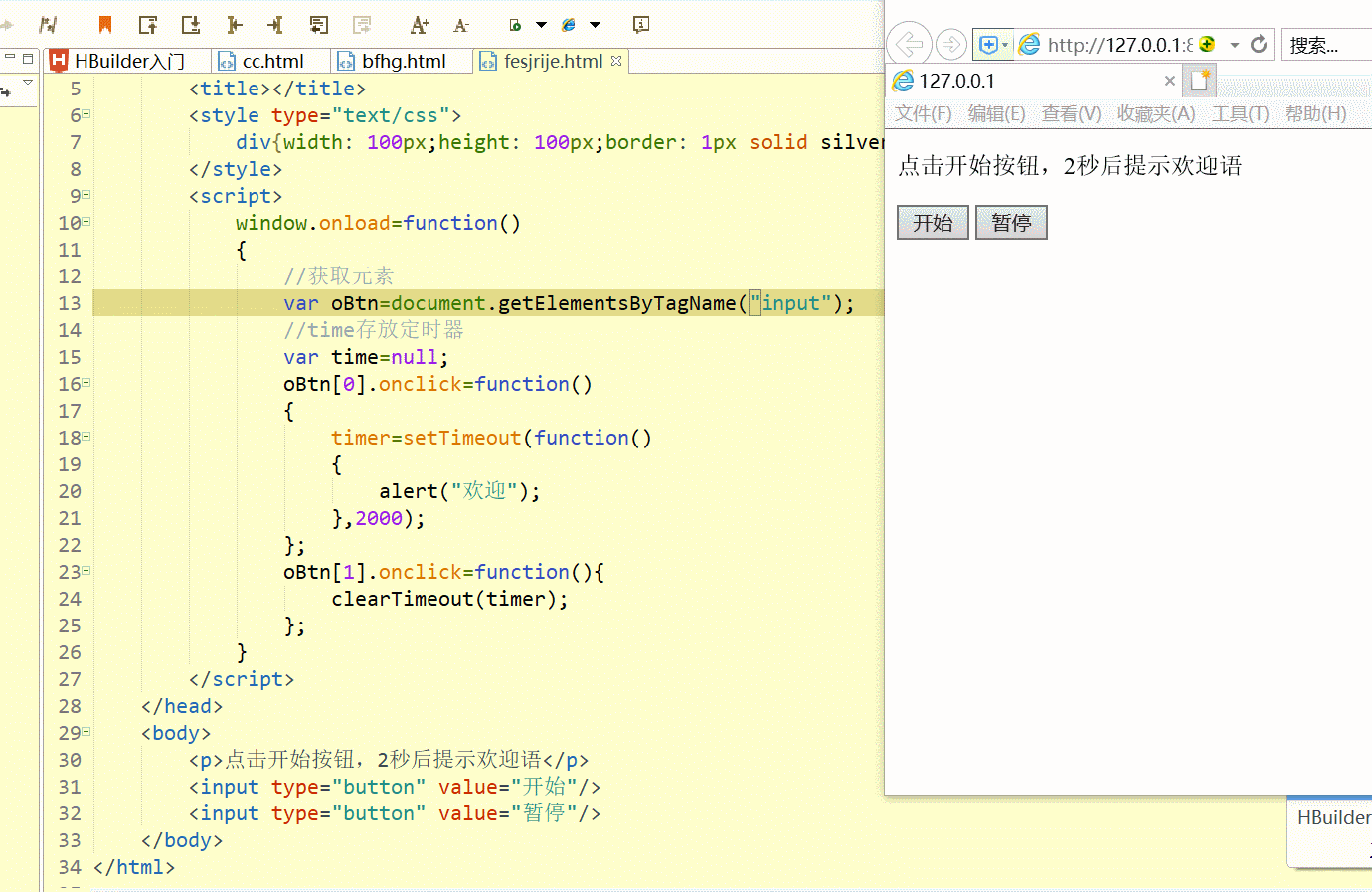
Task: Open a new tab in IE
Action: [1200, 80]
